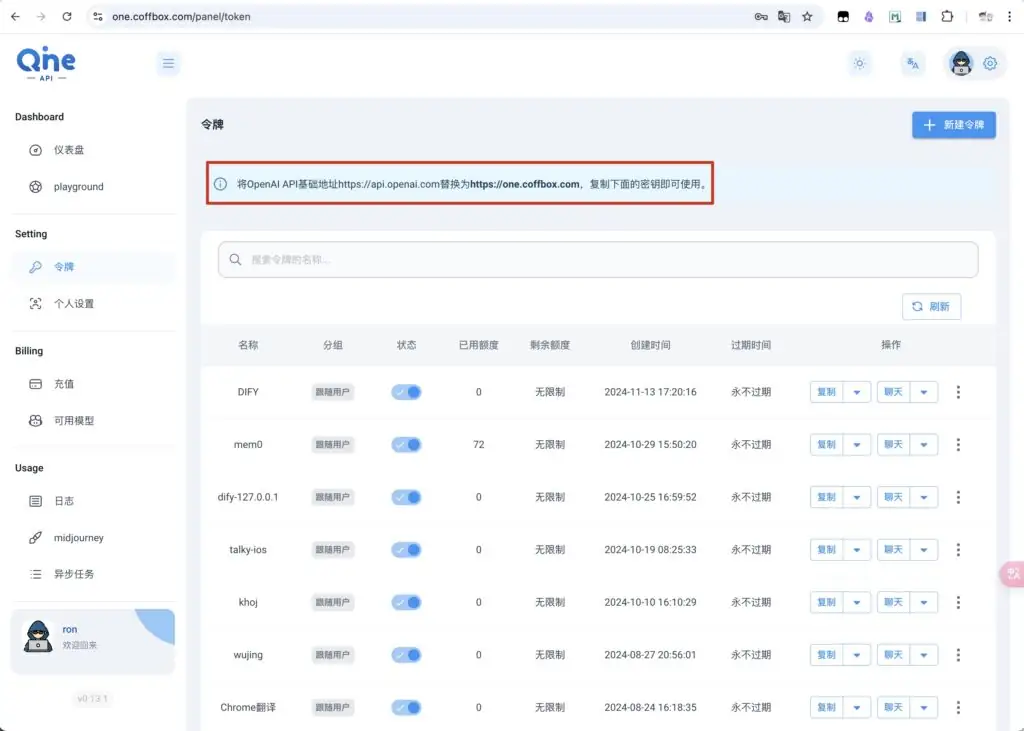This screenshot has width=1024, height=731.
Task: Go to 可用模型 in sidebar
Action: point(74,421)
